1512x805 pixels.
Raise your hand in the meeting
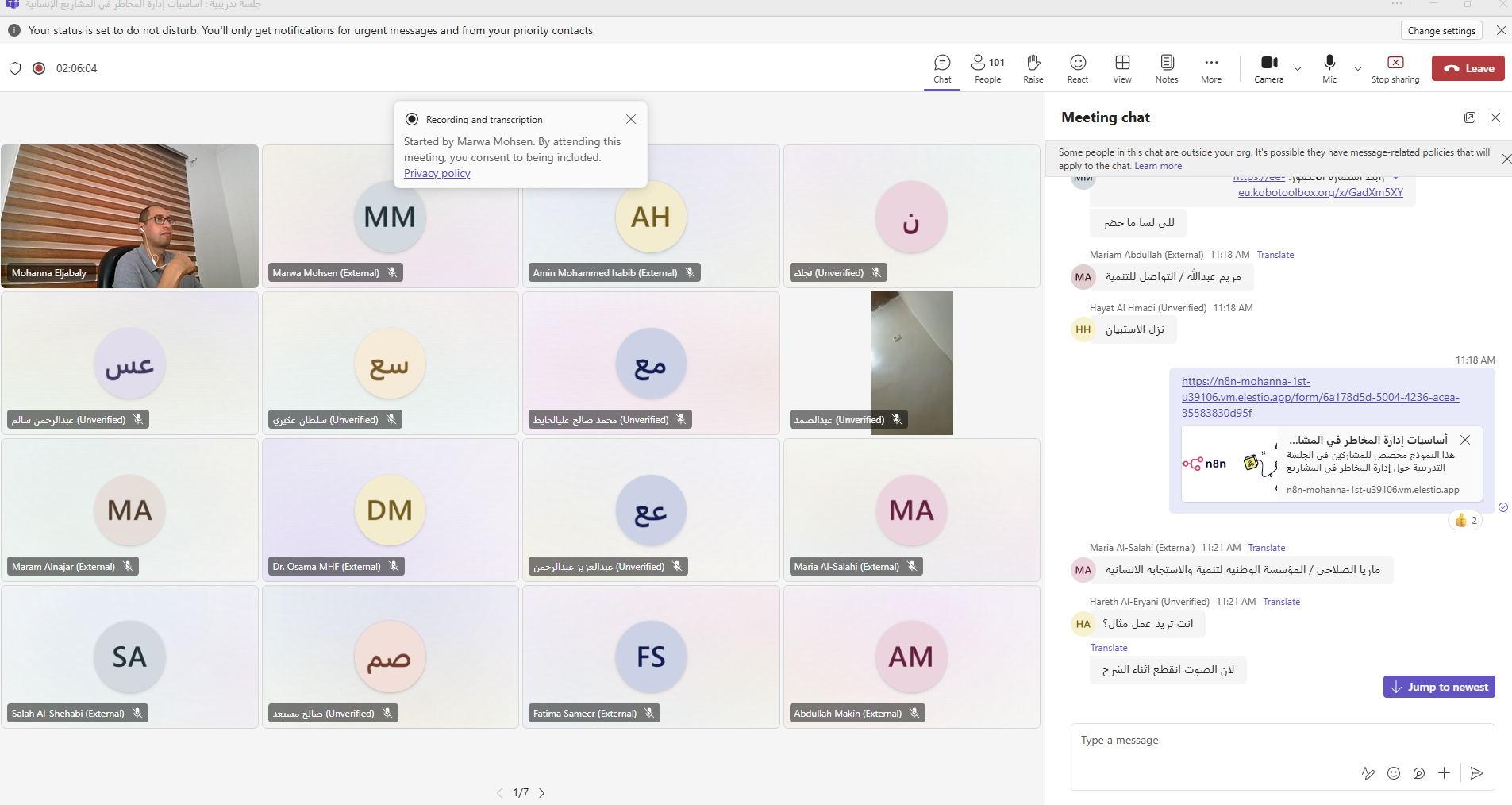pos(1033,68)
